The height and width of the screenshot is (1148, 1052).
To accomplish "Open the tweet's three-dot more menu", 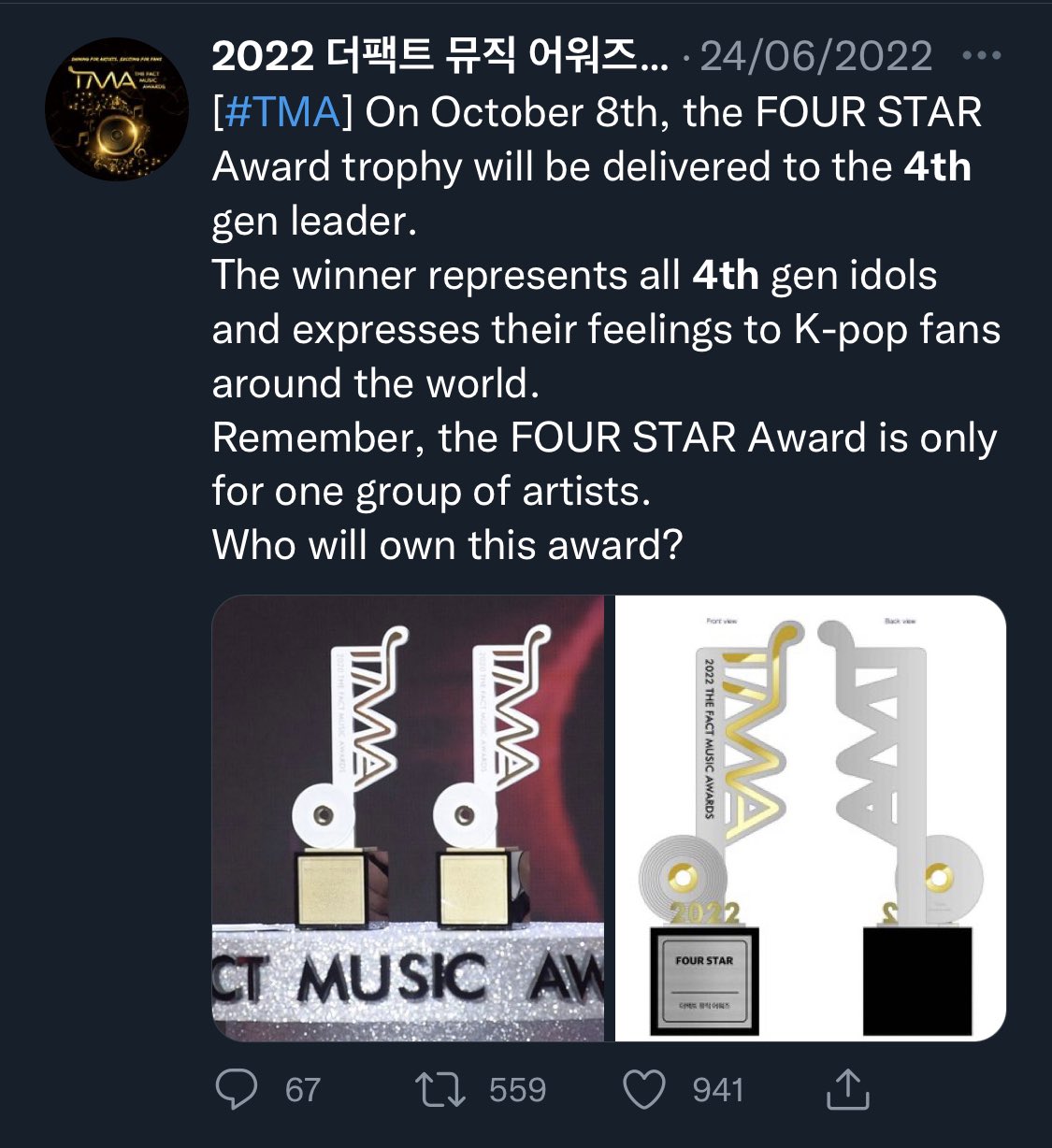I will (981, 56).
